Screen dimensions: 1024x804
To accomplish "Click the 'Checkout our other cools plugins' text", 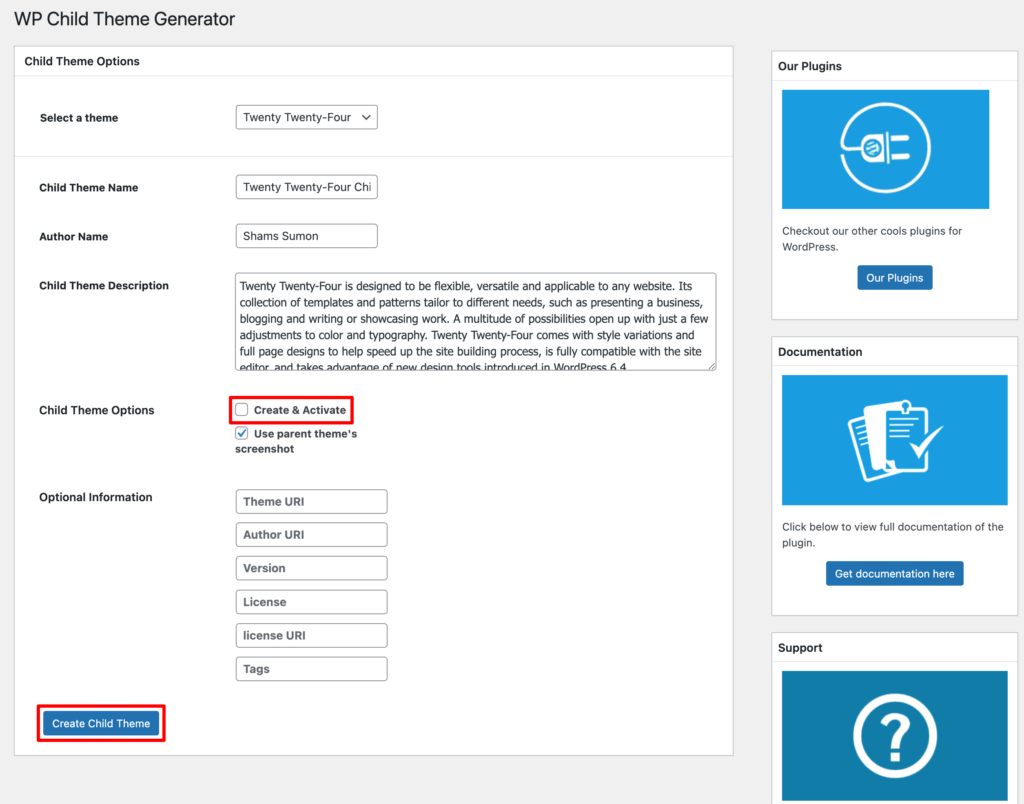I will (872, 239).
